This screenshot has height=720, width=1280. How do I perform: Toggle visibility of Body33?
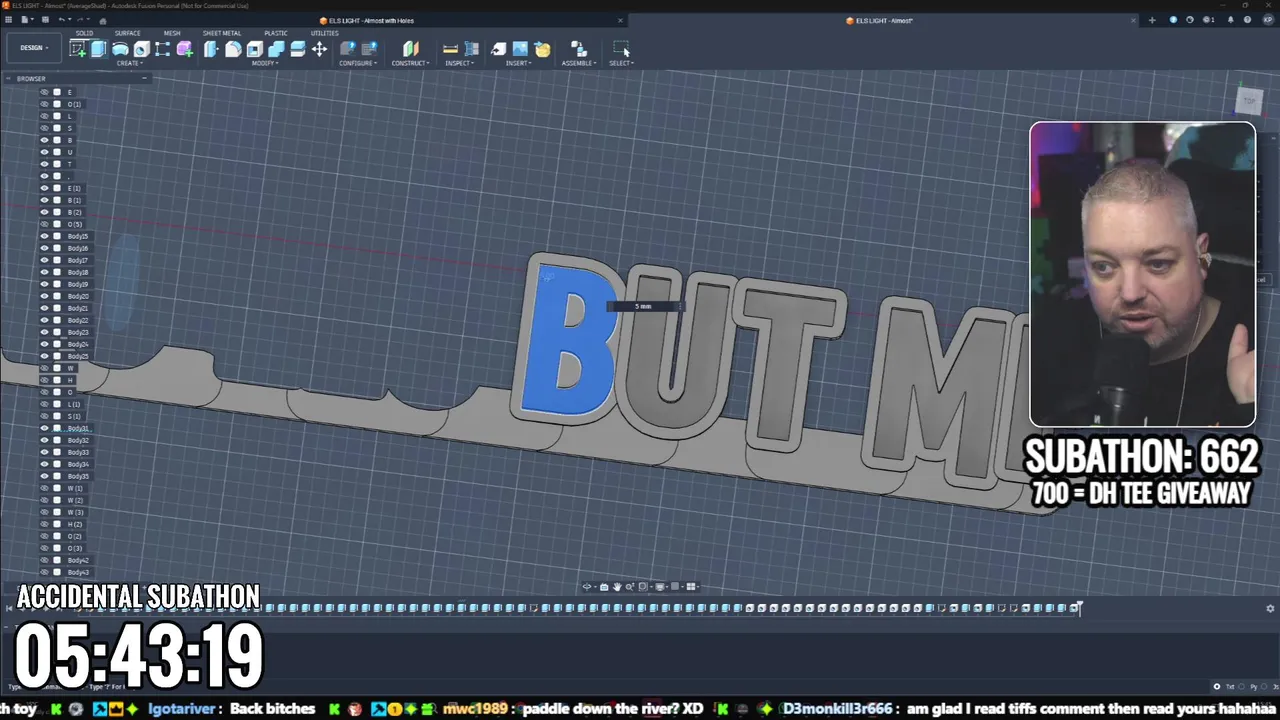(44, 452)
